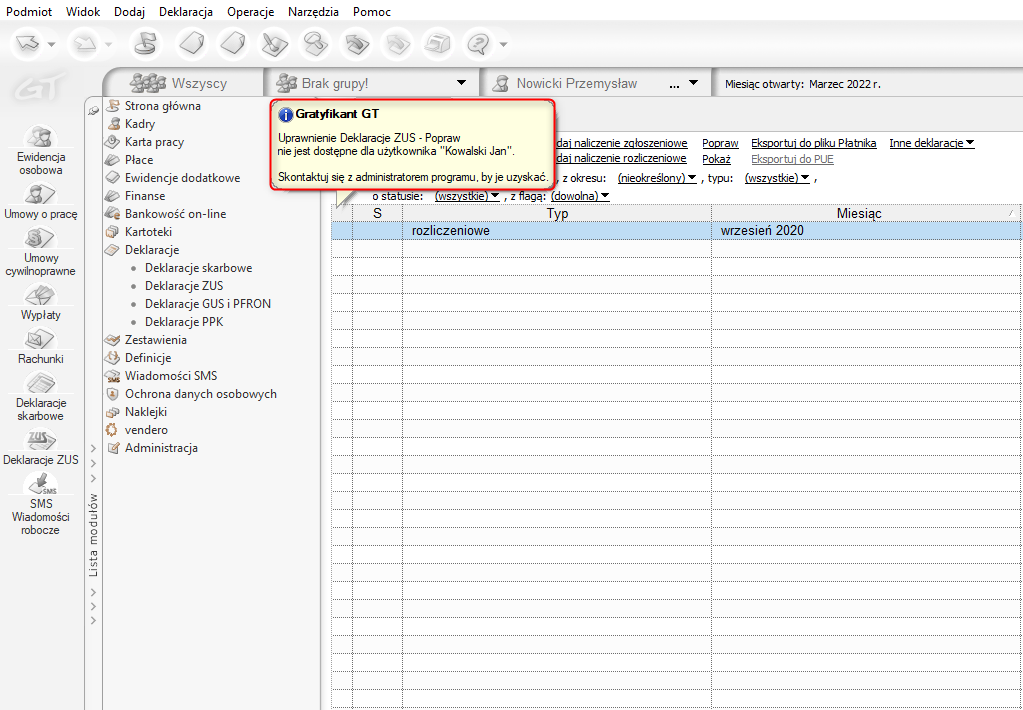Expand the typu (wszystkie) filter dropdown
This screenshot has width=1023, height=710.
click(777, 177)
